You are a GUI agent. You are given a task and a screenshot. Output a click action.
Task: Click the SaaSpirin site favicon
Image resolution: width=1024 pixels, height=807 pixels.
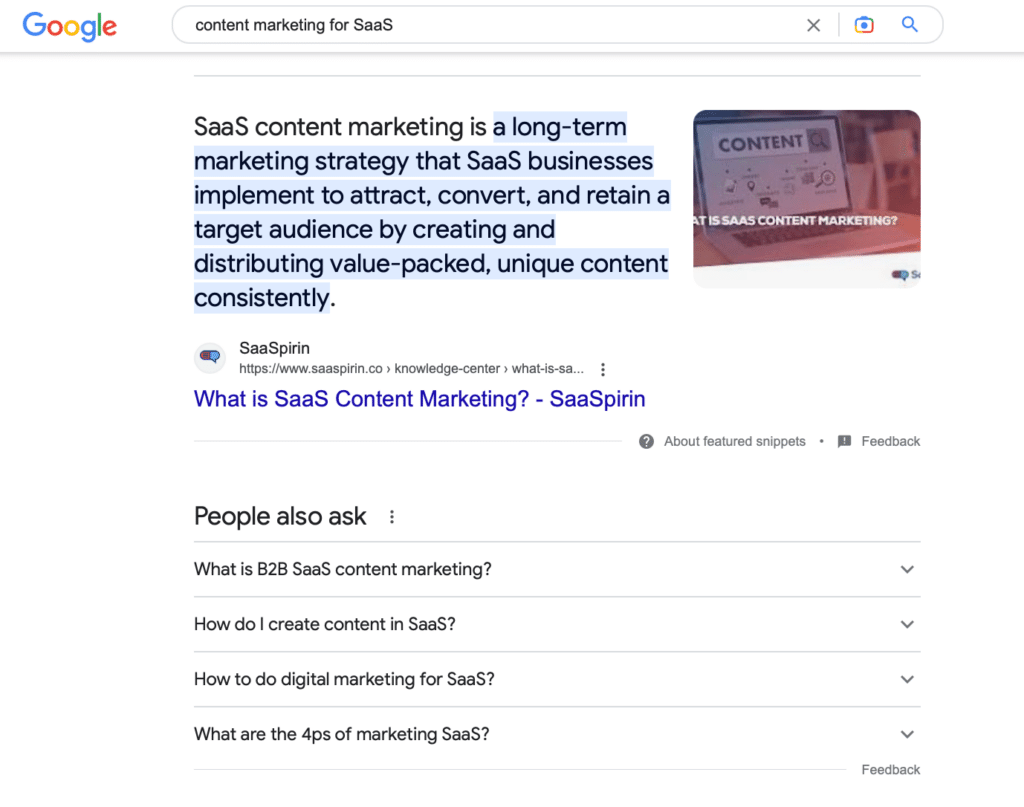(210, 357)
